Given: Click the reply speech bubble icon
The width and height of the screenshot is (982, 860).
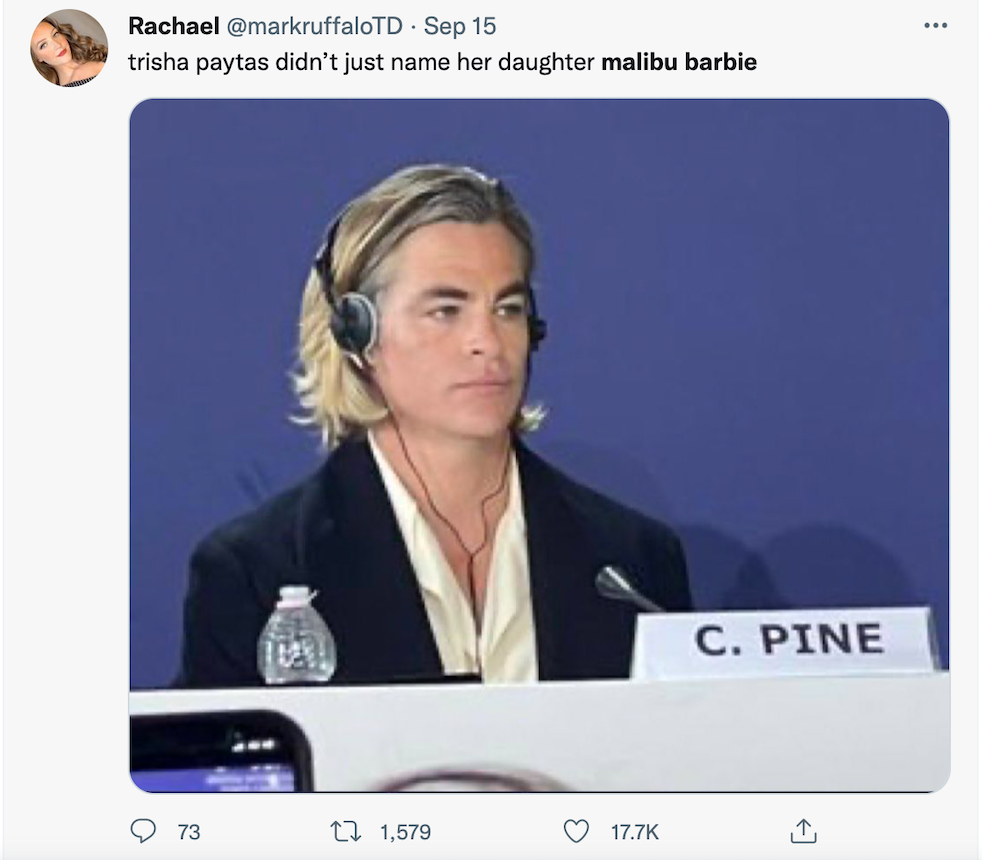Looking at the screenshot, I should (145, 831).
